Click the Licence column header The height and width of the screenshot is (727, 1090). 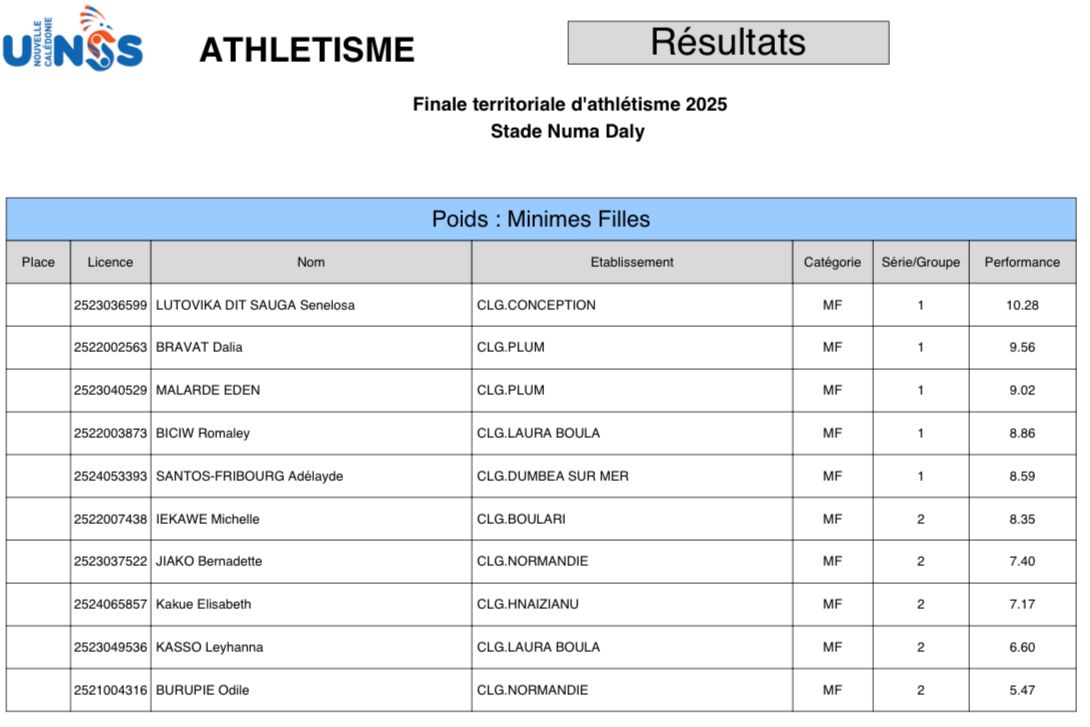[x=110, y=262]
